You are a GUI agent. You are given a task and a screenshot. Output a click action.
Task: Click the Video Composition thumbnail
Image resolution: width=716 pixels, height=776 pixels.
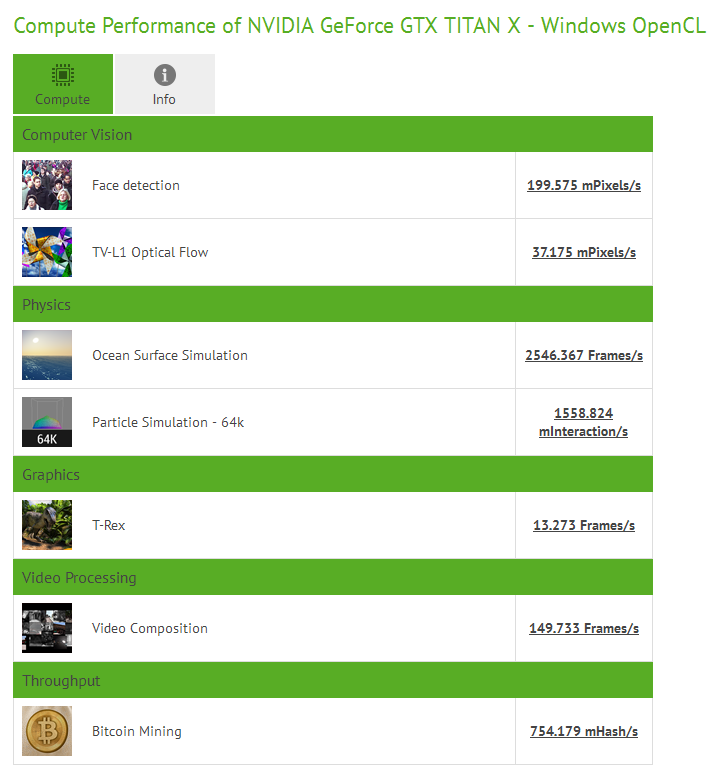(47, 628)
